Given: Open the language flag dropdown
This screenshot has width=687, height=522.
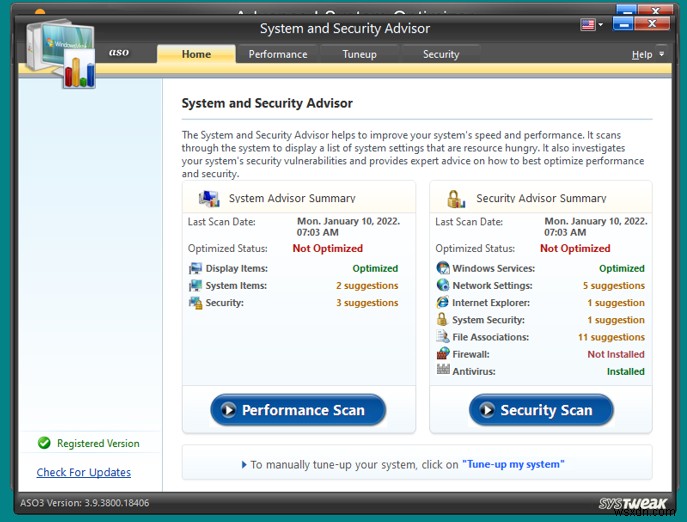Looking at the screenshot, I should pos(592,25).
